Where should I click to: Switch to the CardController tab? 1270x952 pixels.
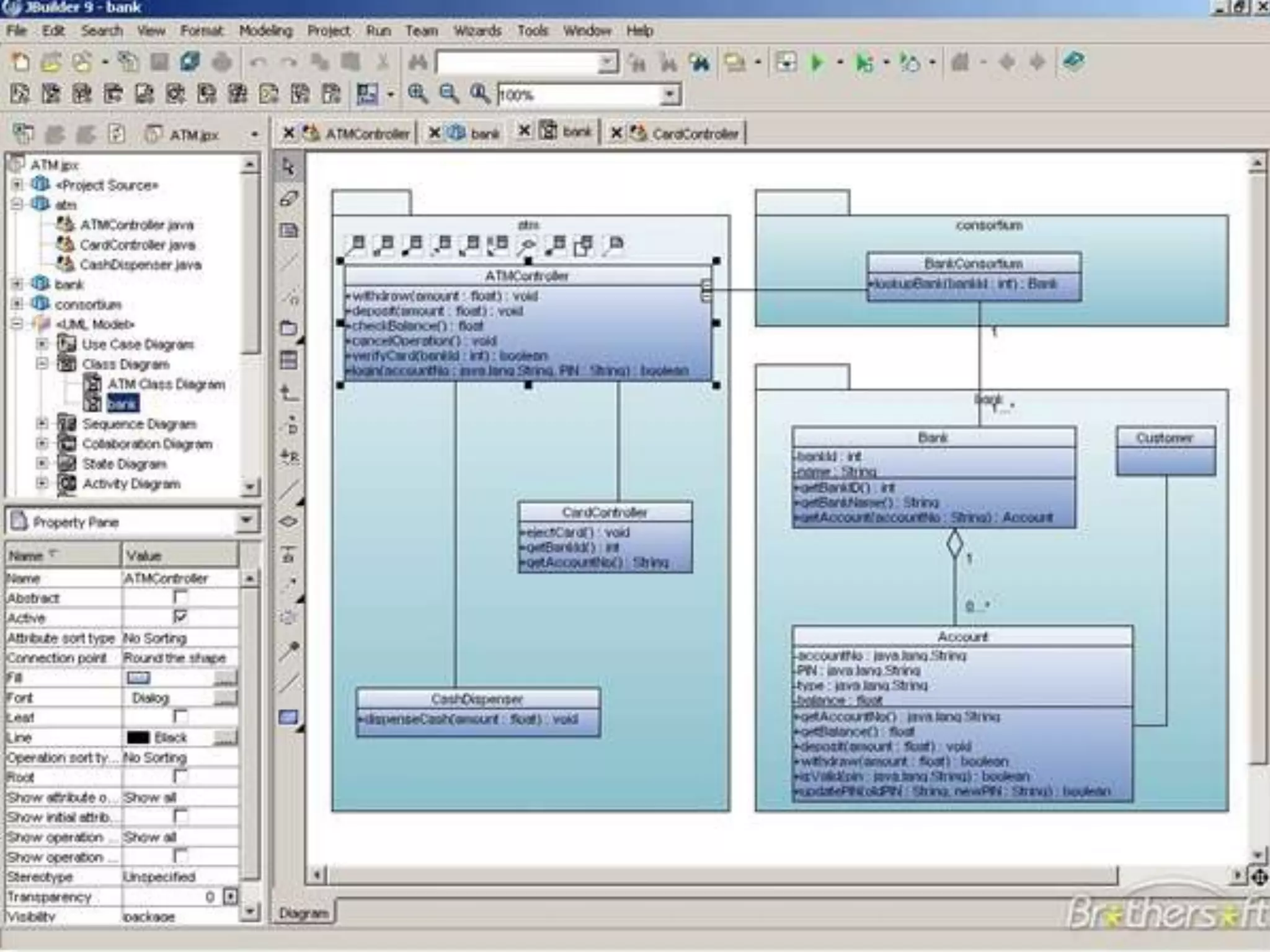pyautogui.click(x=695, y=133)
